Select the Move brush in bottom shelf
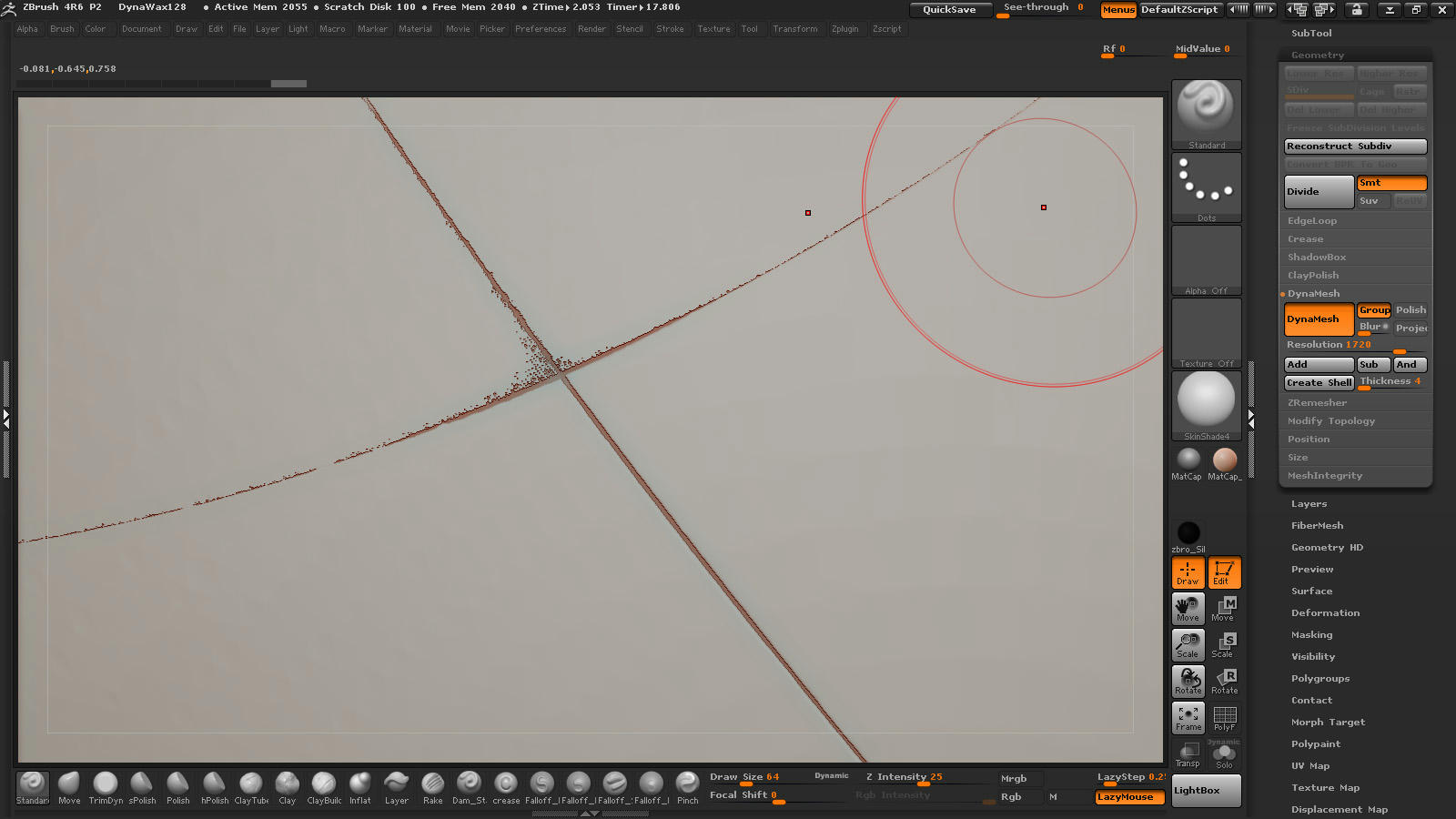The height and width of the screenshot is (819, 1456). coord(69,788)
